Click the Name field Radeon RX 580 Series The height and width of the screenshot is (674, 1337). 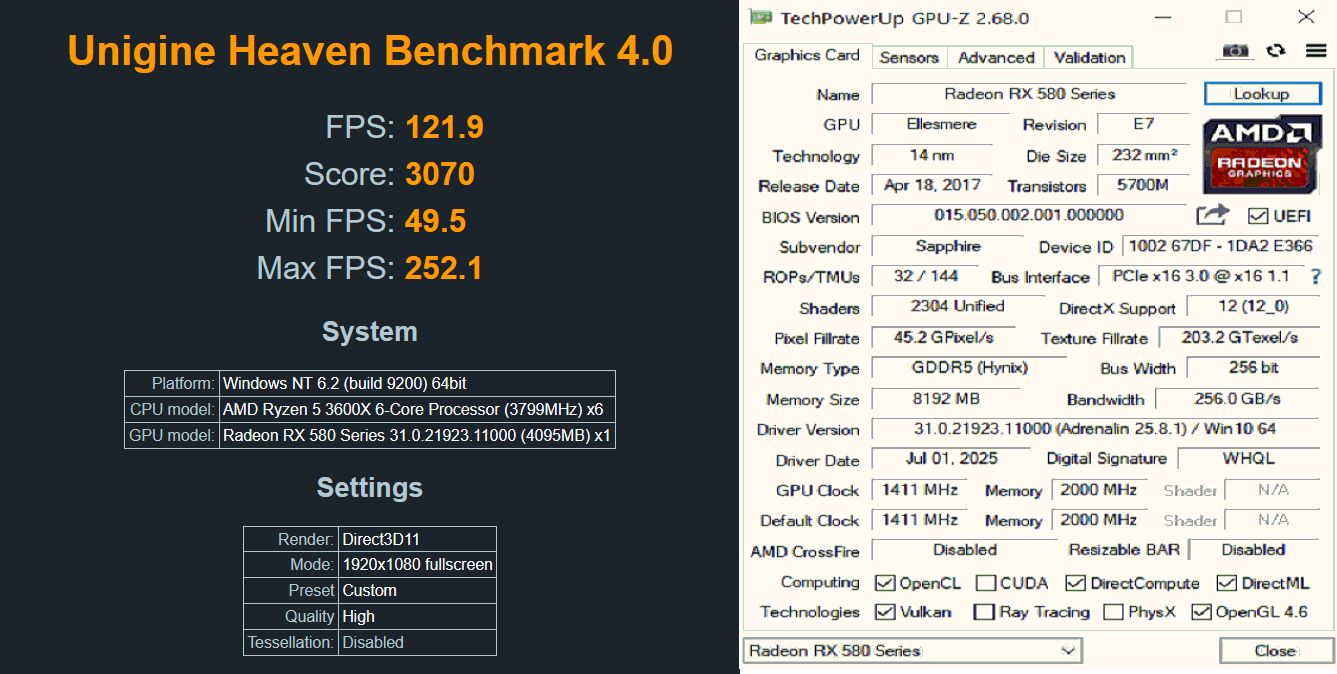click(1029, 94)
